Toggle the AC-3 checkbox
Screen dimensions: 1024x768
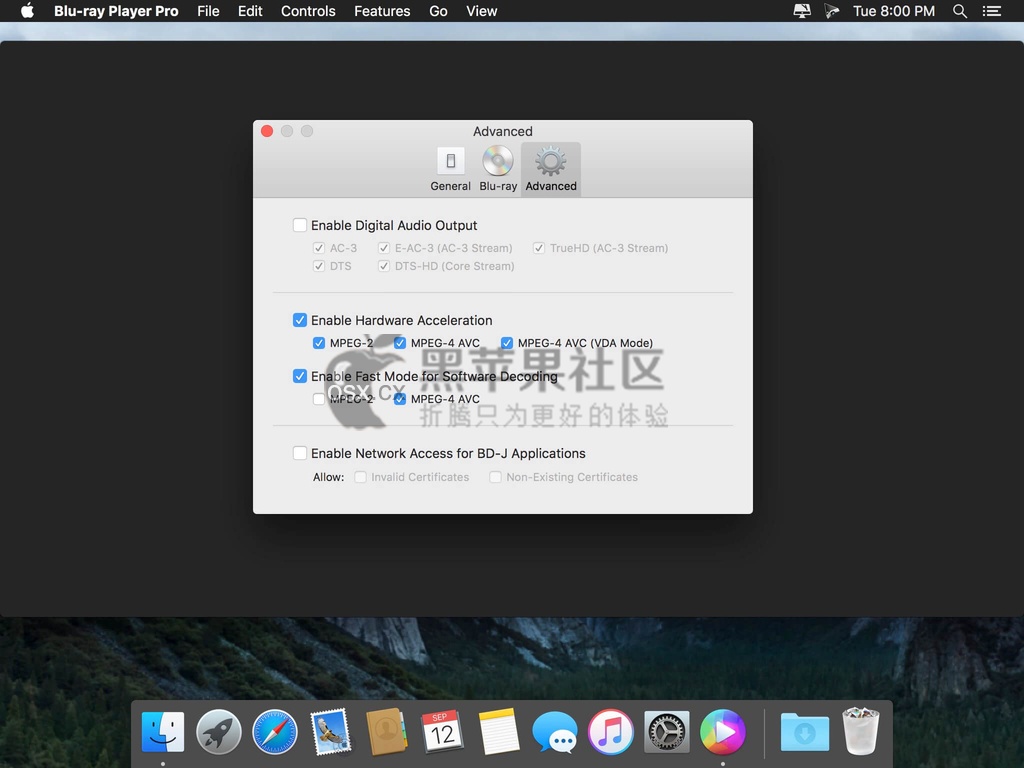point(319,248)
